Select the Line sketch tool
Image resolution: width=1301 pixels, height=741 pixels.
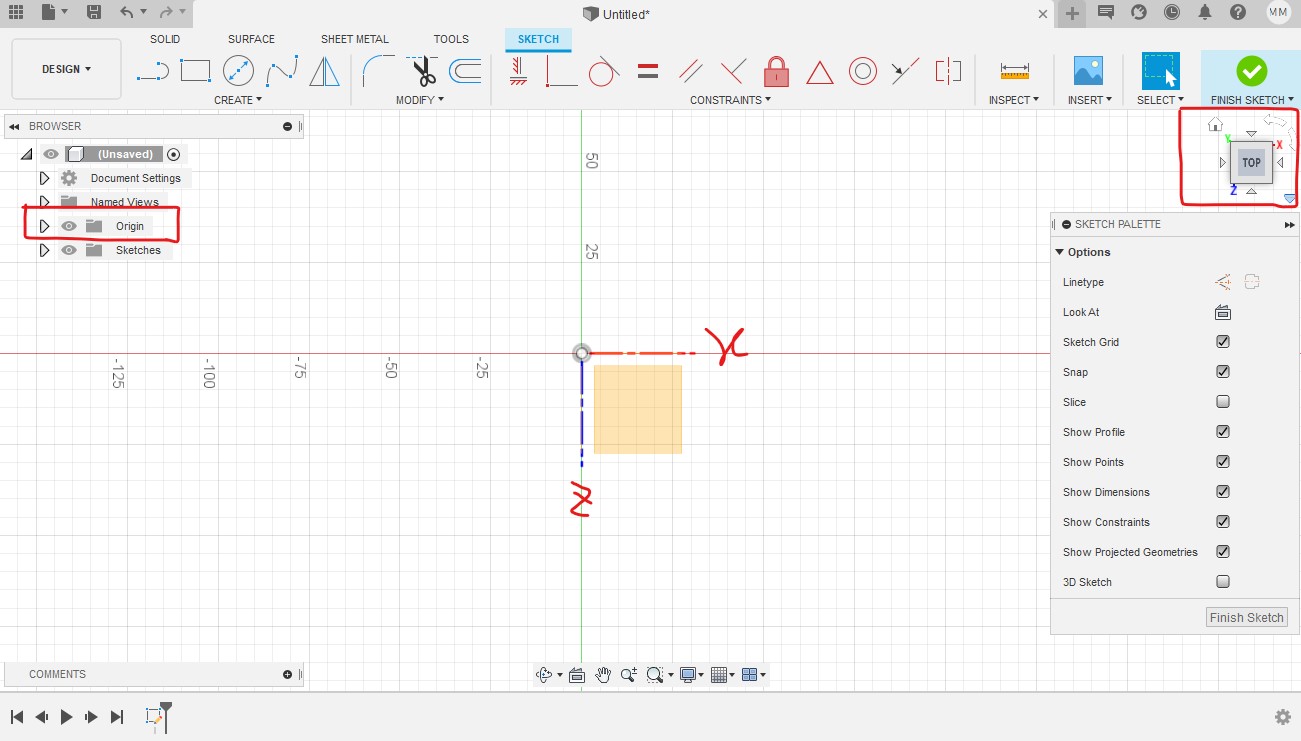tap(152, 71)
